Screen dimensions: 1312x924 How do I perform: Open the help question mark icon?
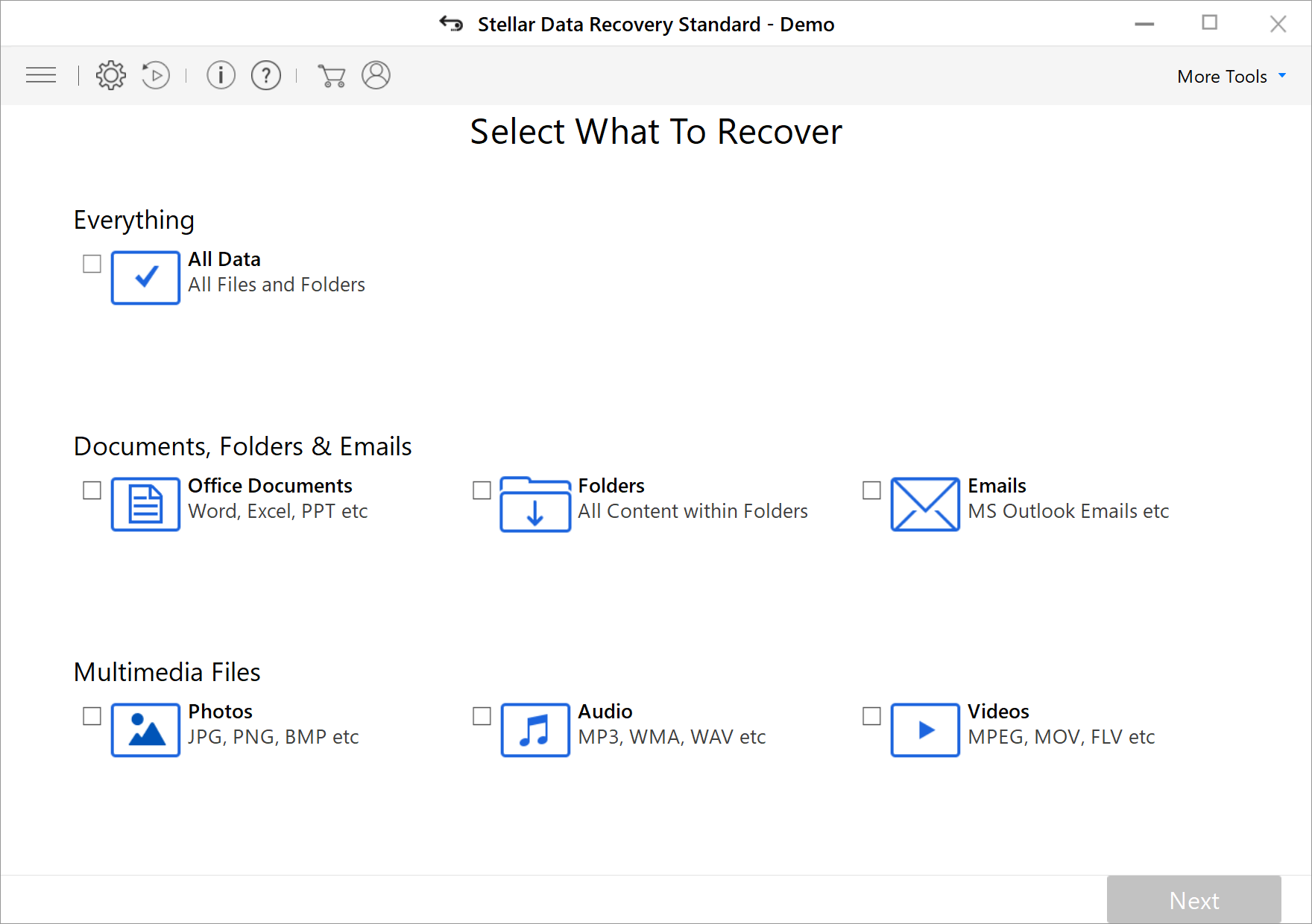(x=266, y=75)
